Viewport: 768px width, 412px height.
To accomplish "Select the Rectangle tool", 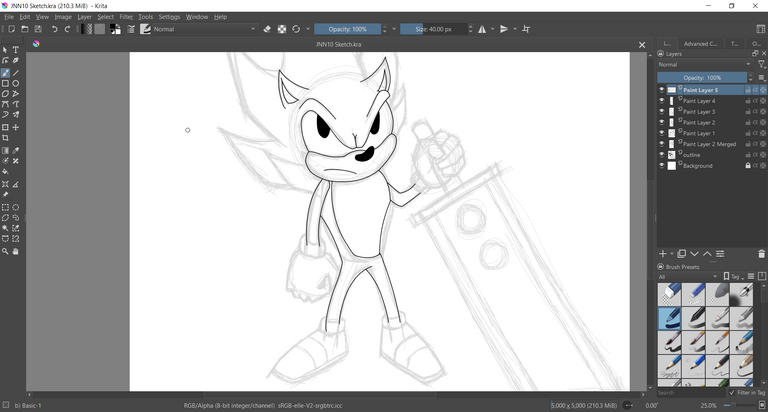I will [5, 83].
